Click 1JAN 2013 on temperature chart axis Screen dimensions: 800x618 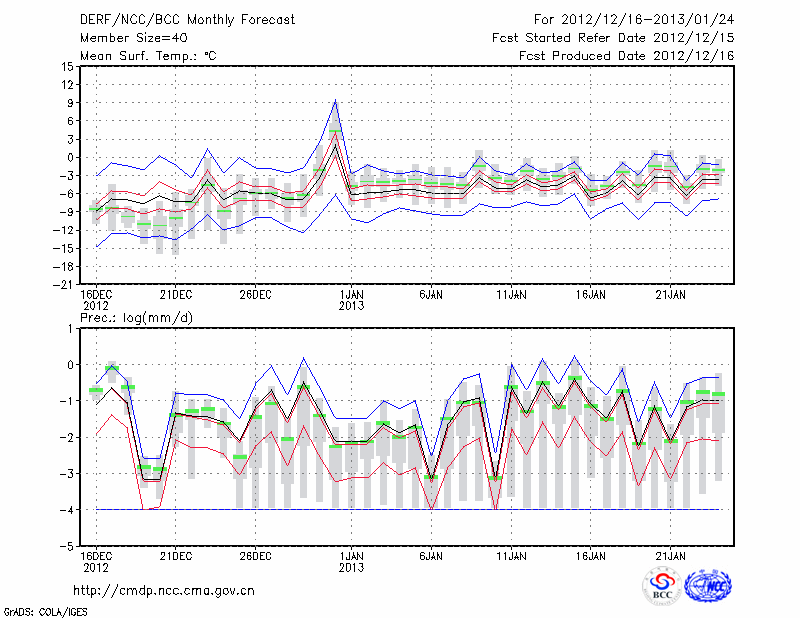(x=351, y=300)
